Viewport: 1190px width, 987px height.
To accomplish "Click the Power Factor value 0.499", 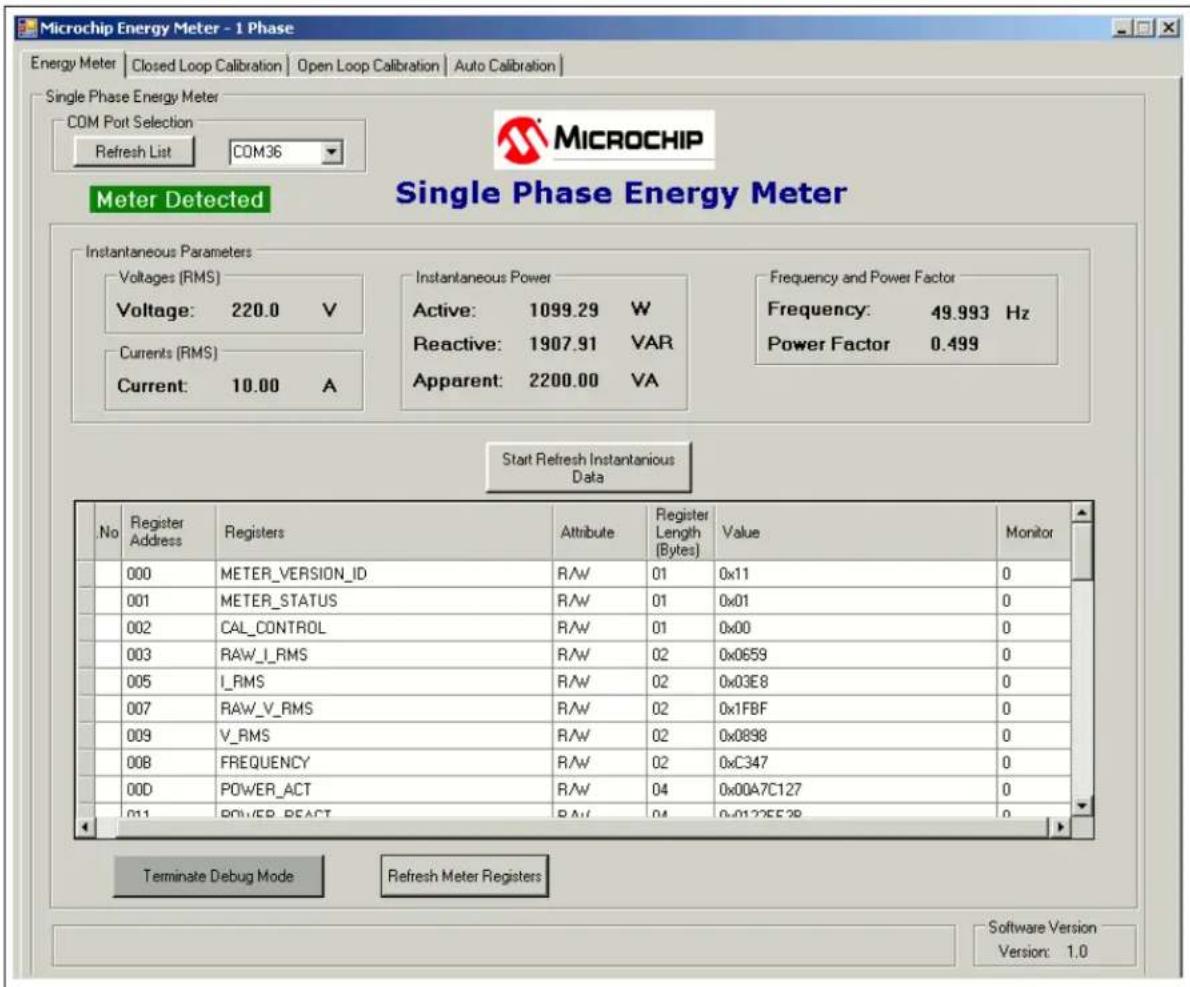I will (x=955, y=344).
